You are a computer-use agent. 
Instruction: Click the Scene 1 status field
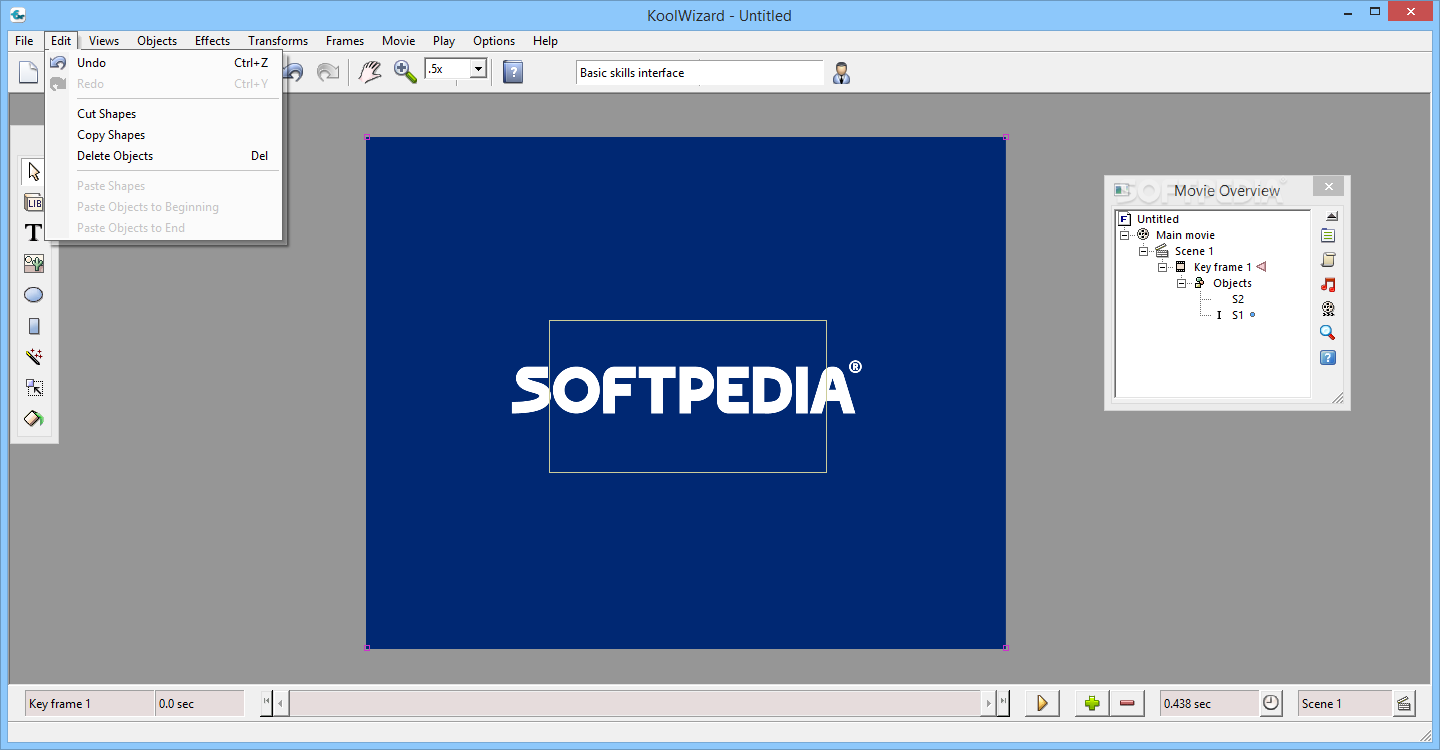[1344, 703]
